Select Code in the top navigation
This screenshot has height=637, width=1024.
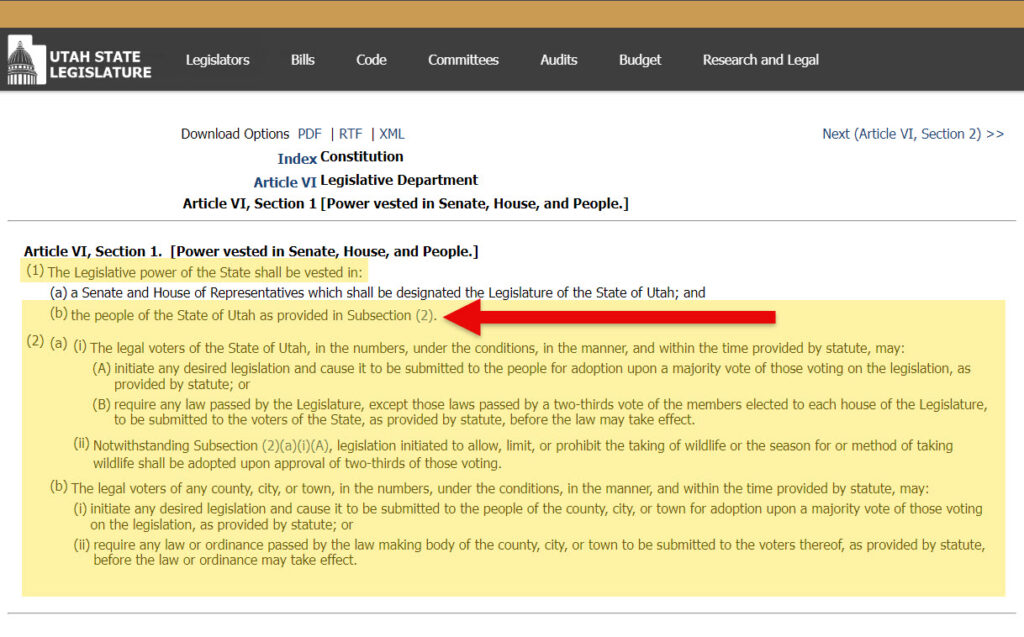click(371, 60)
